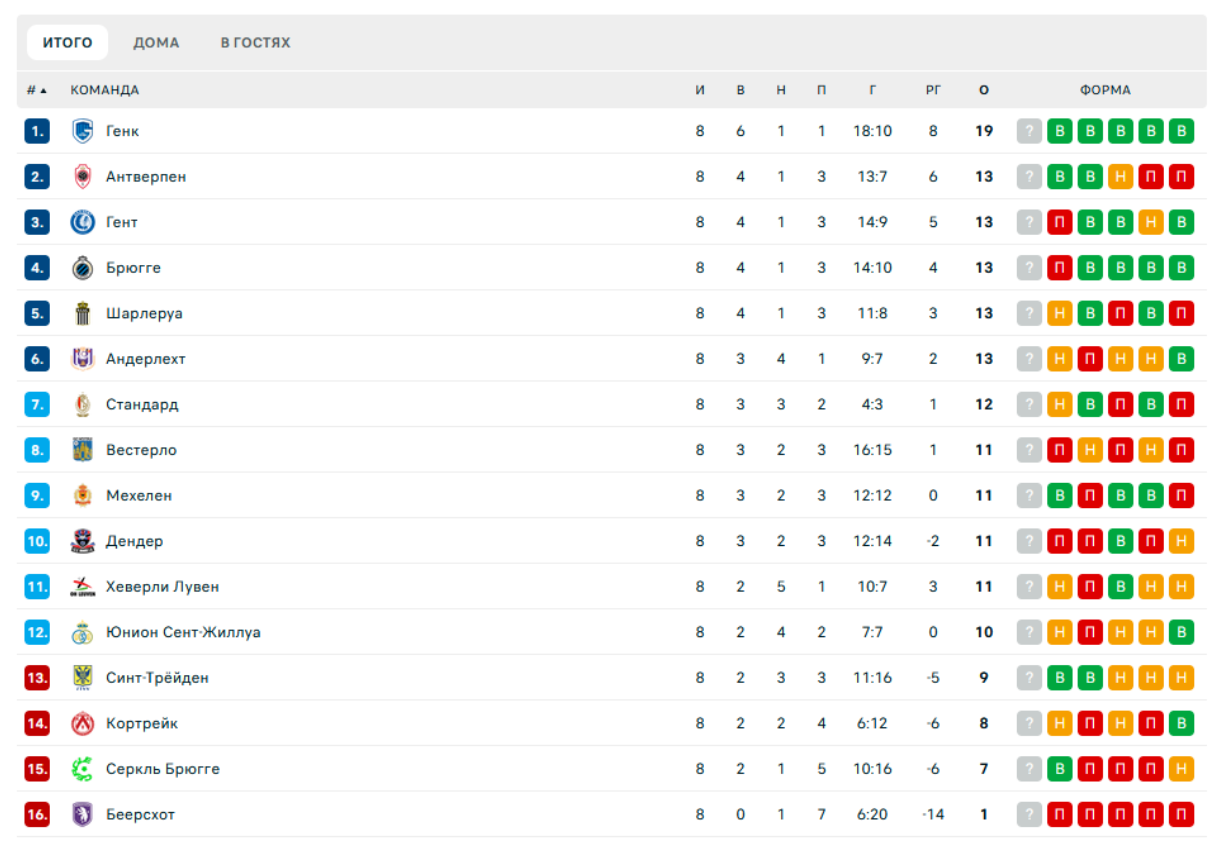
Task: Click Гент's orange Н form badge
Action: (x=1151, y=223)
